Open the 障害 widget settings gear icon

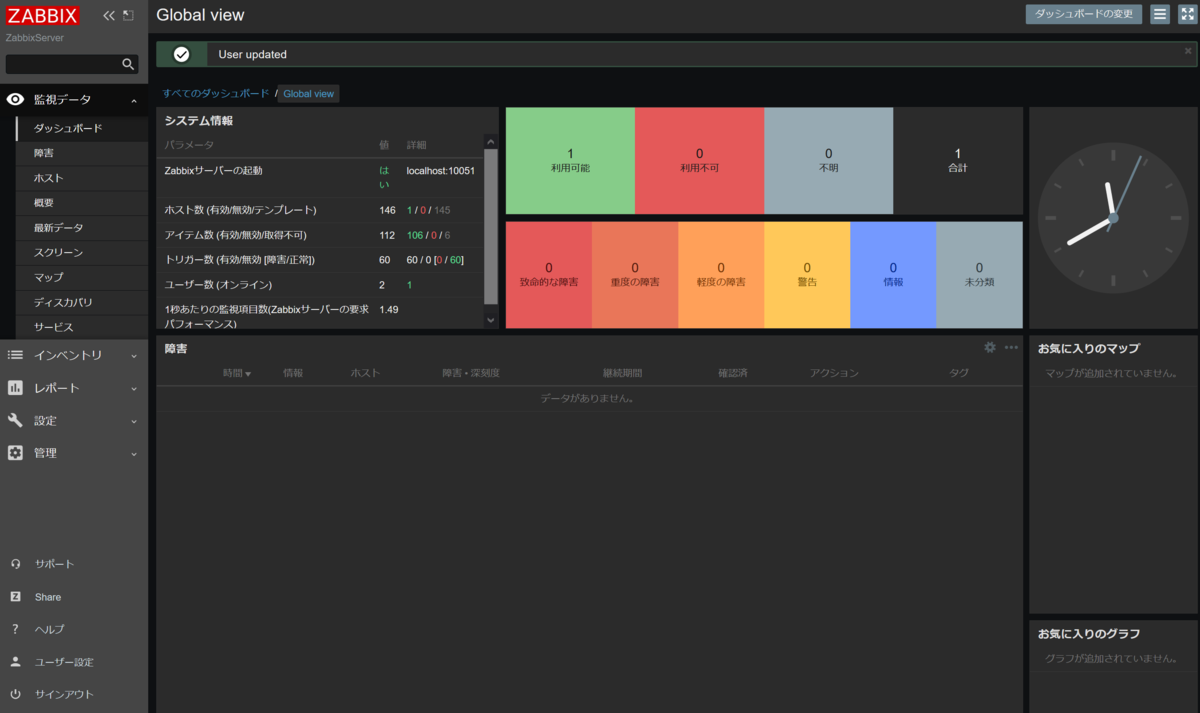click(989, 347)
